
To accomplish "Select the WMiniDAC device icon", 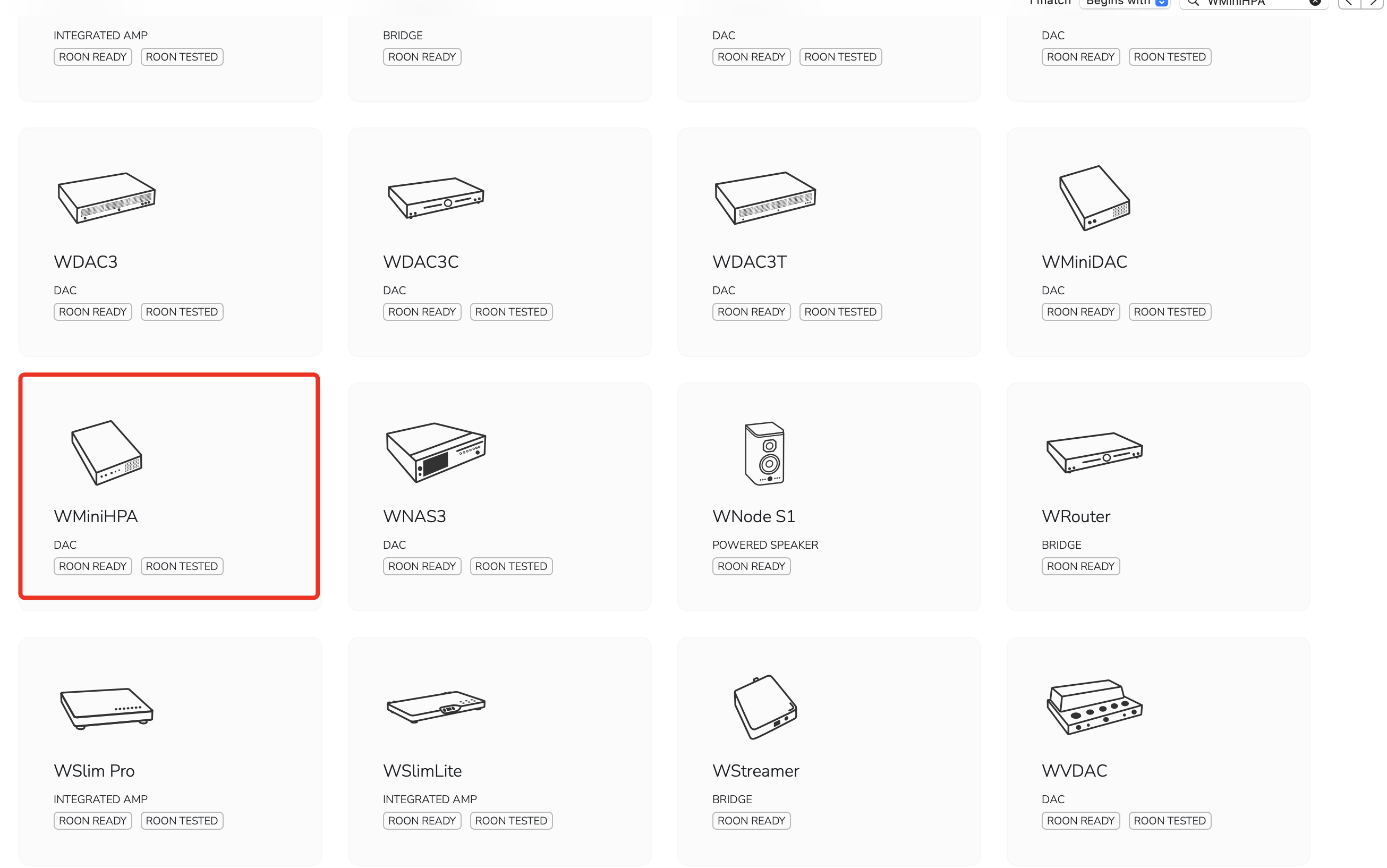I will click(1094, 198).
